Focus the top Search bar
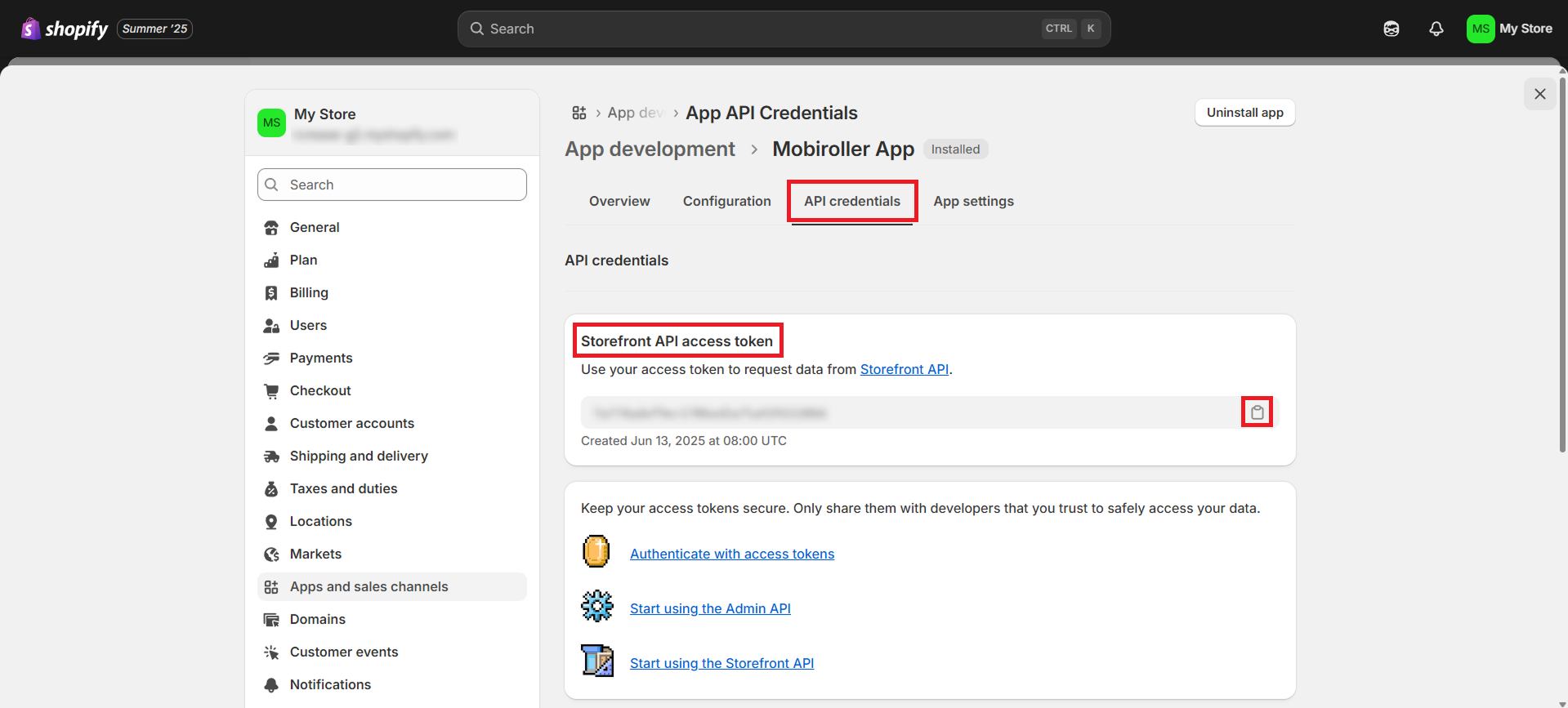Screen dimensions: 1568x708 click(784, 29)
